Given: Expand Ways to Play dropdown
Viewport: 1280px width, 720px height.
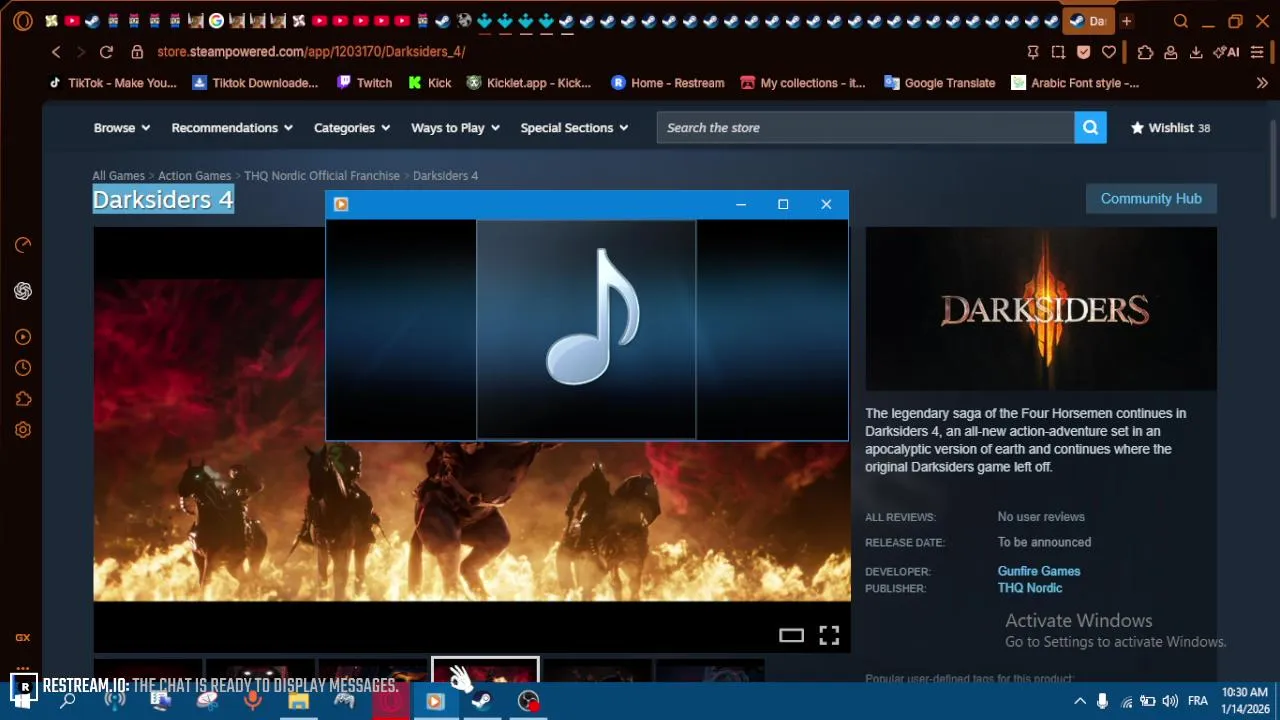Looking at the screenshot, I should click(x=455, y=128).
